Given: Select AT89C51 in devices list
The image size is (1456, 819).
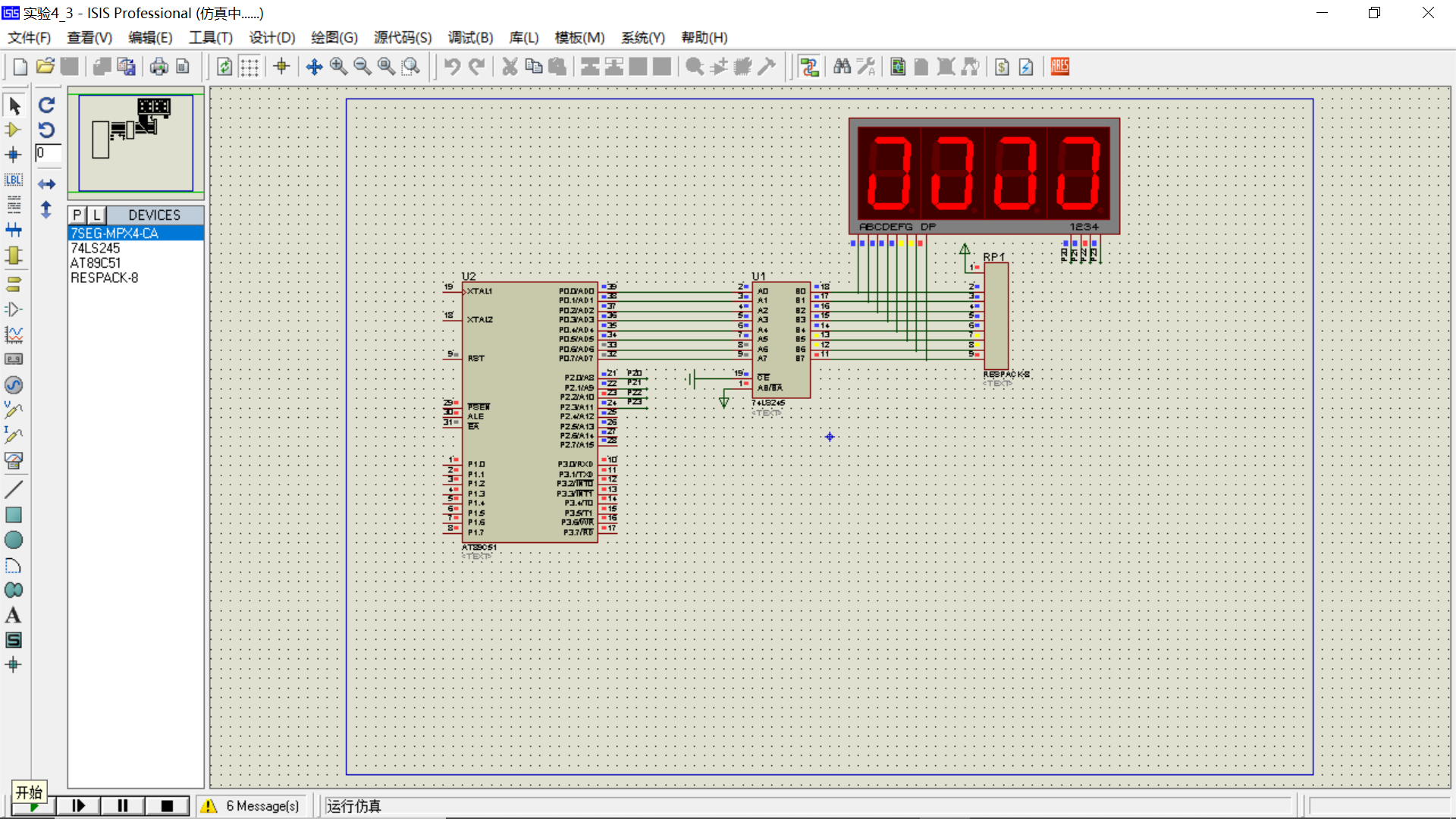Looking at the screenshot, I should coord(136,263).
